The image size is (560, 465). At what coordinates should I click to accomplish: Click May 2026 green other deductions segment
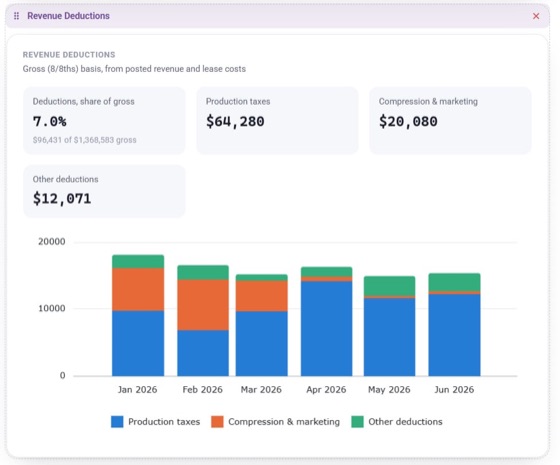[389, 286]
